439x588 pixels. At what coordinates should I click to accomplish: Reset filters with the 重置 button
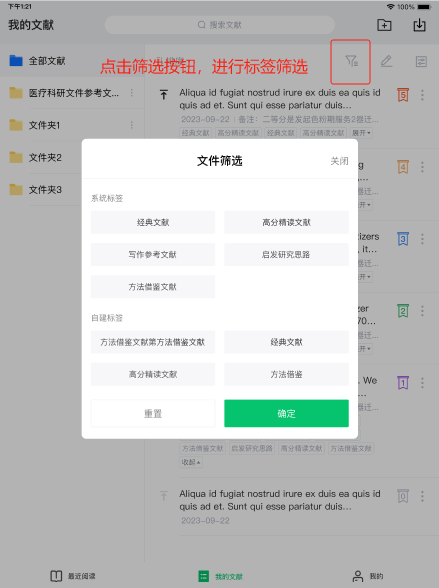(153, 413)
